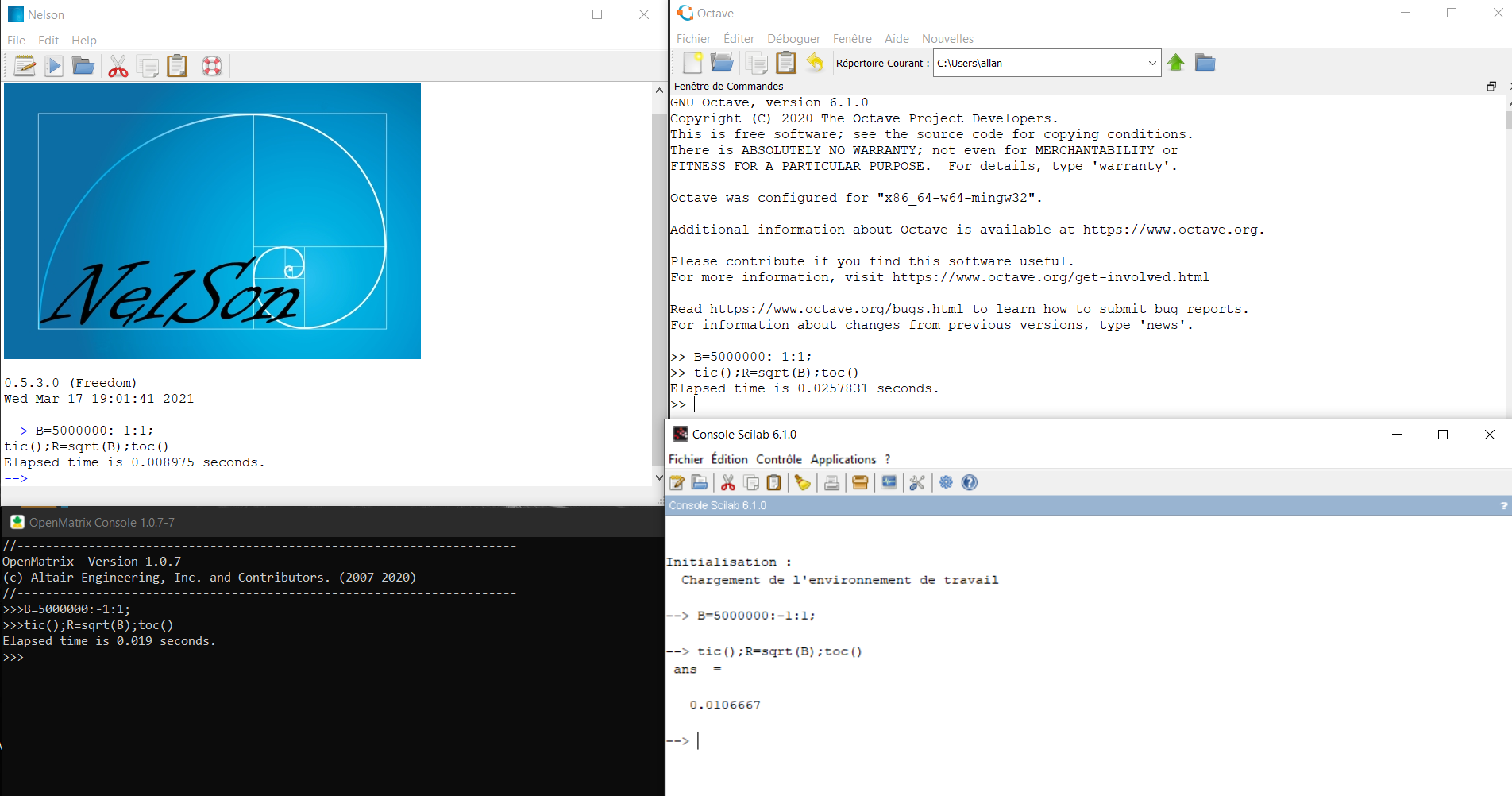
Task: Click the lifebuoy help icon in Nelson toolbar
Action: coord(212,66)
